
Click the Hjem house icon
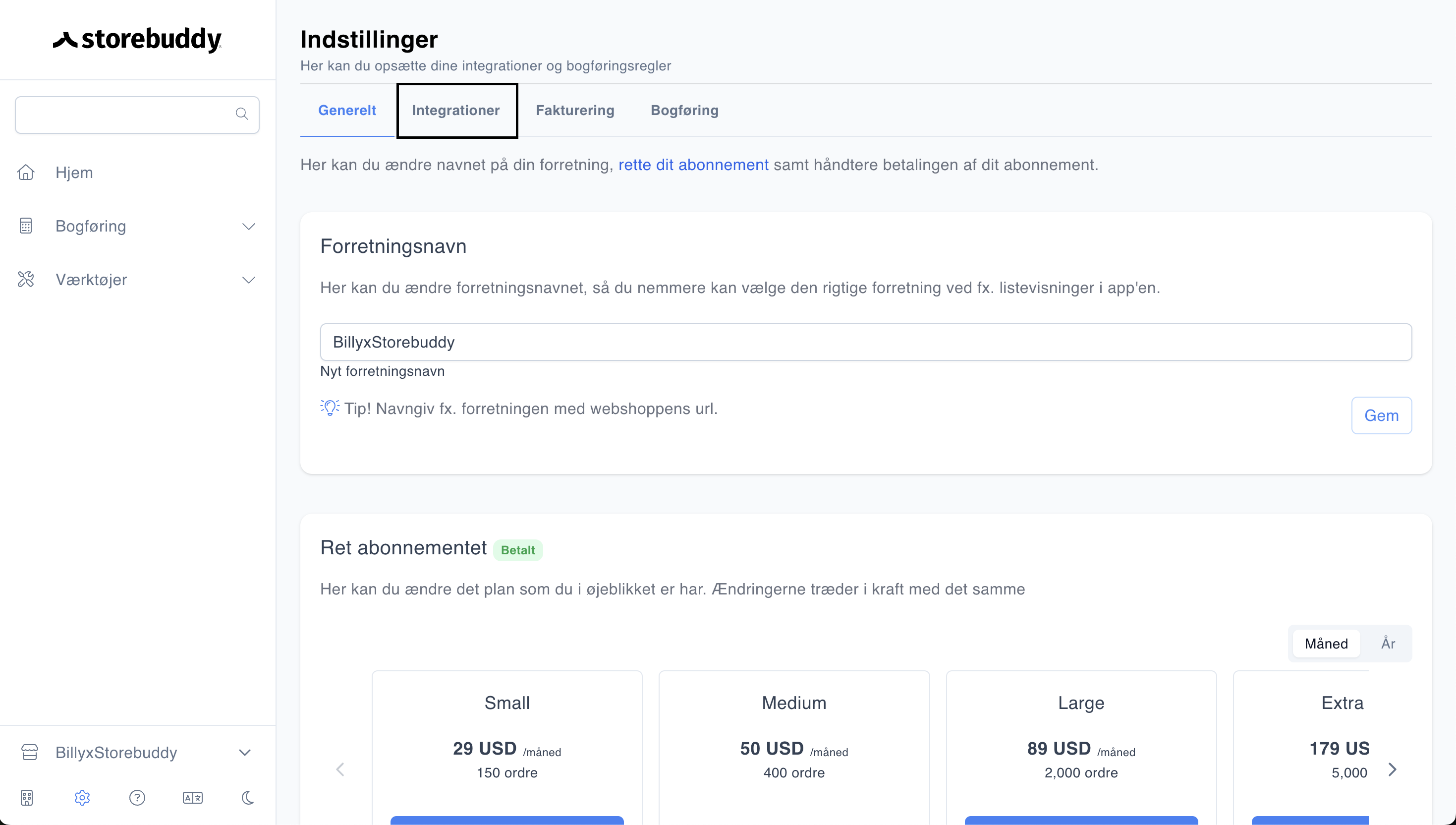[26, 172]
